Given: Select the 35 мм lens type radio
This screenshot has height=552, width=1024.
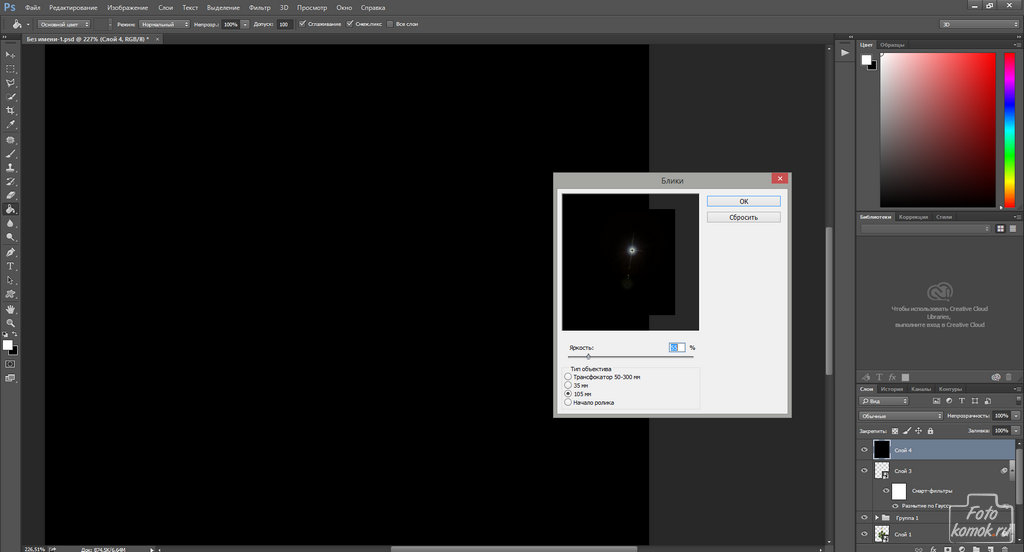Looking at the screenshot, I should coord(569,385).
